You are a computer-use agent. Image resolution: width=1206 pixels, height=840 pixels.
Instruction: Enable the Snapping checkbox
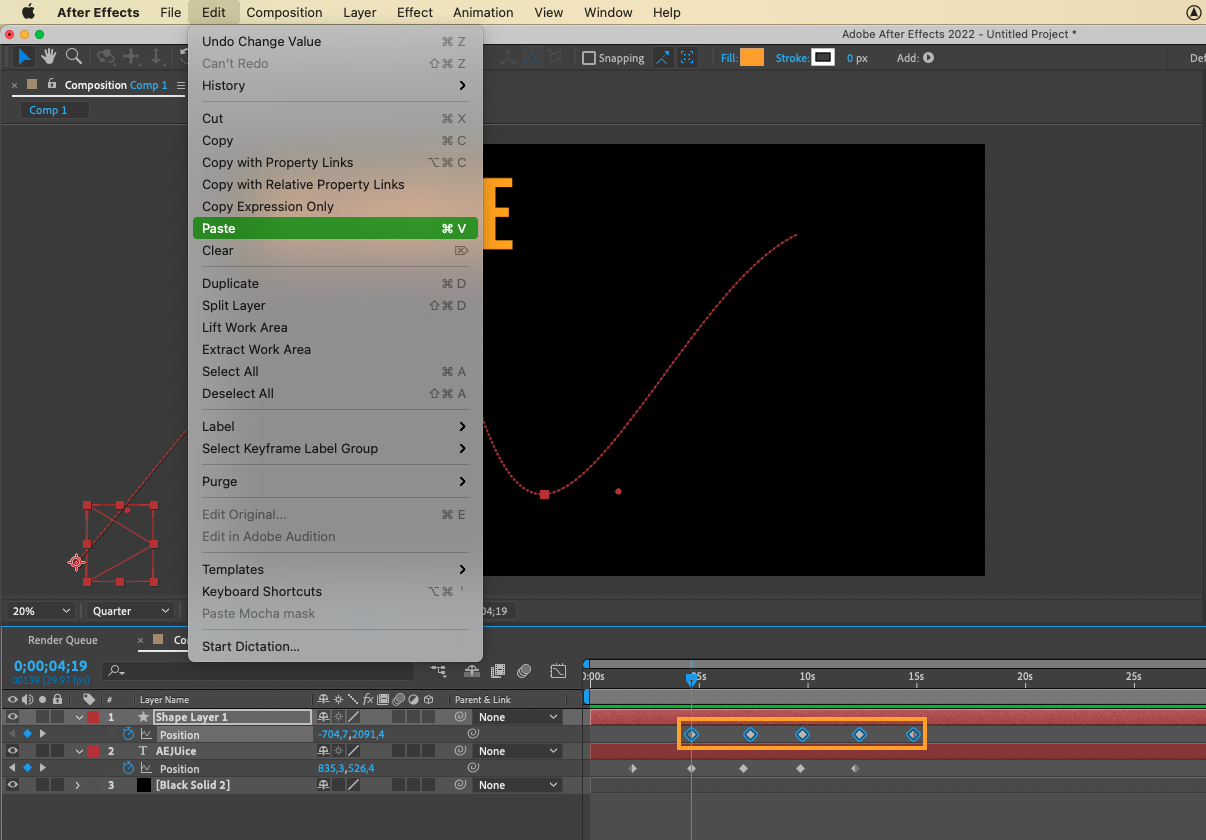589,58
